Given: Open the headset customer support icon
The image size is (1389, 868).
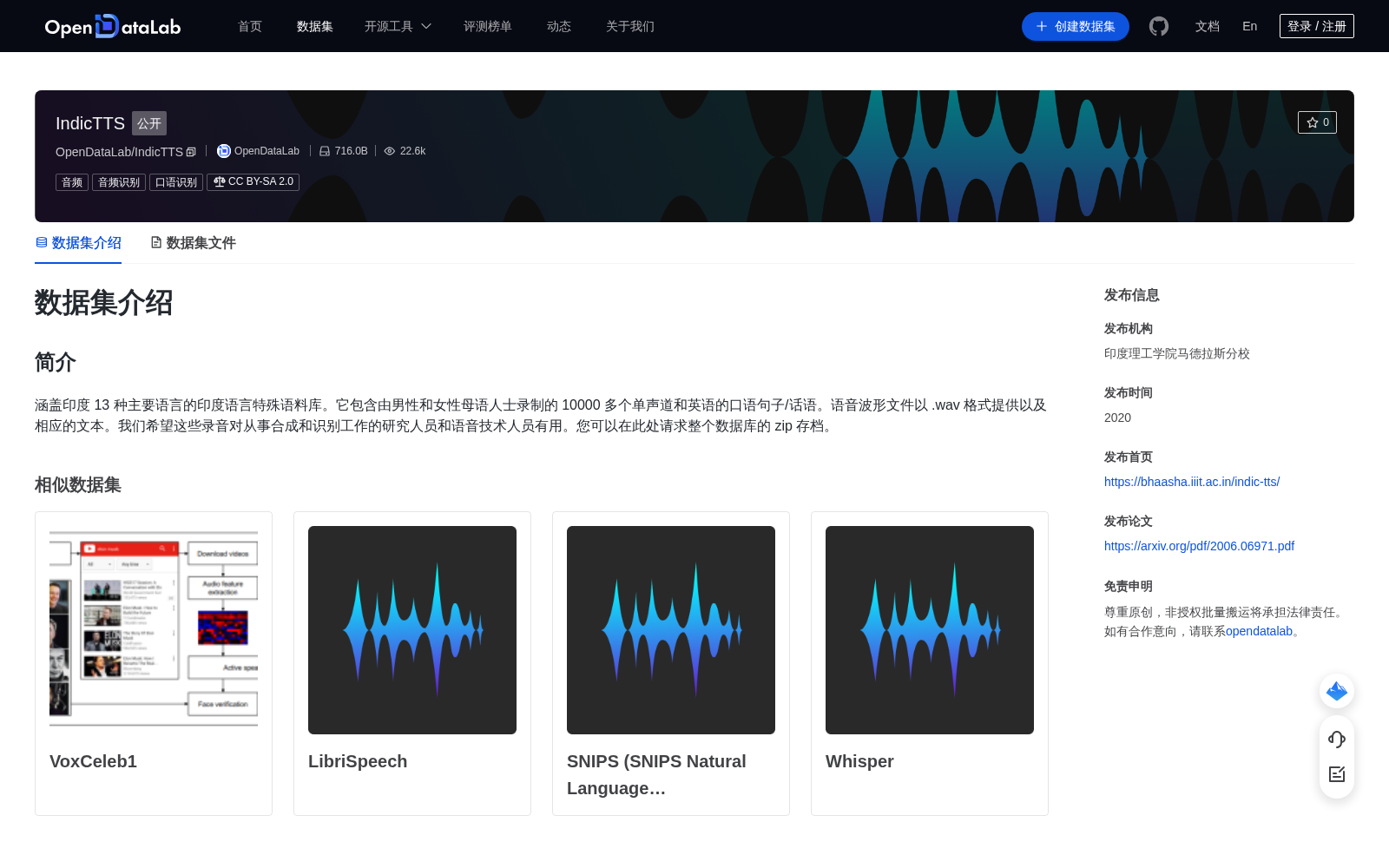Looking at the screenshot, I should 1337,739.
